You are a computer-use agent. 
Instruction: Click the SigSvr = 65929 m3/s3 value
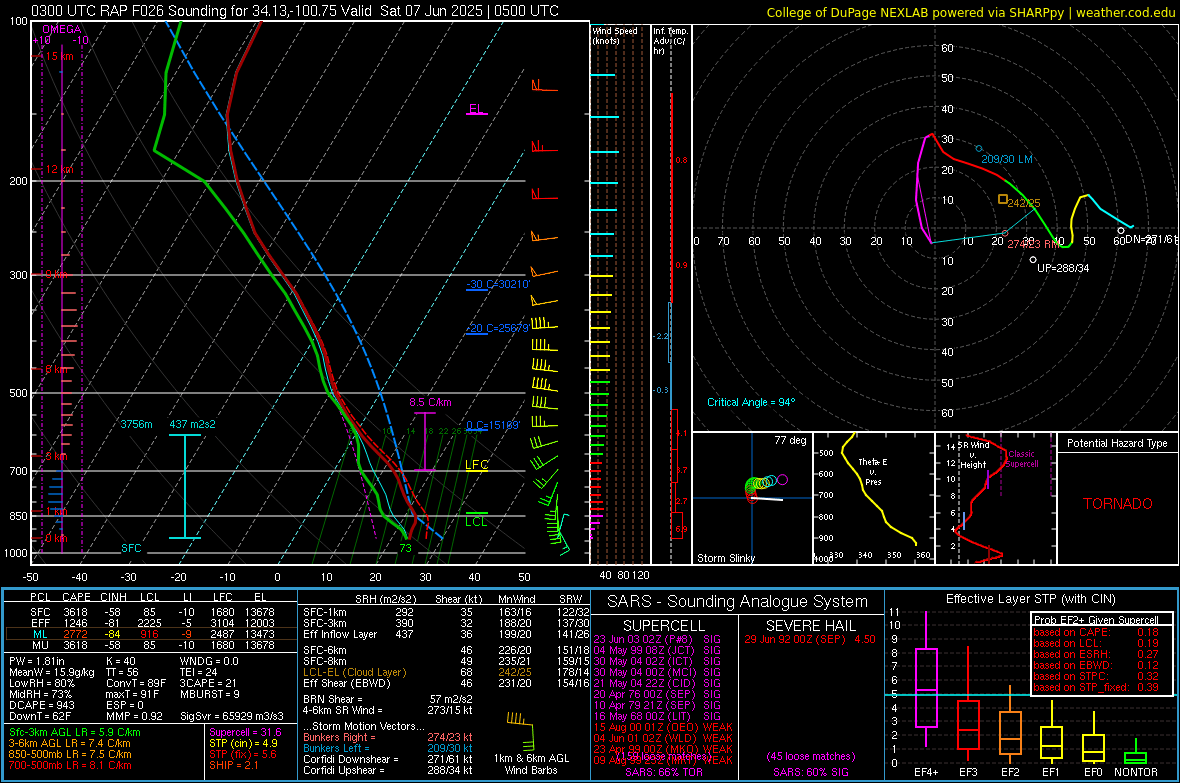coord(232,717)
